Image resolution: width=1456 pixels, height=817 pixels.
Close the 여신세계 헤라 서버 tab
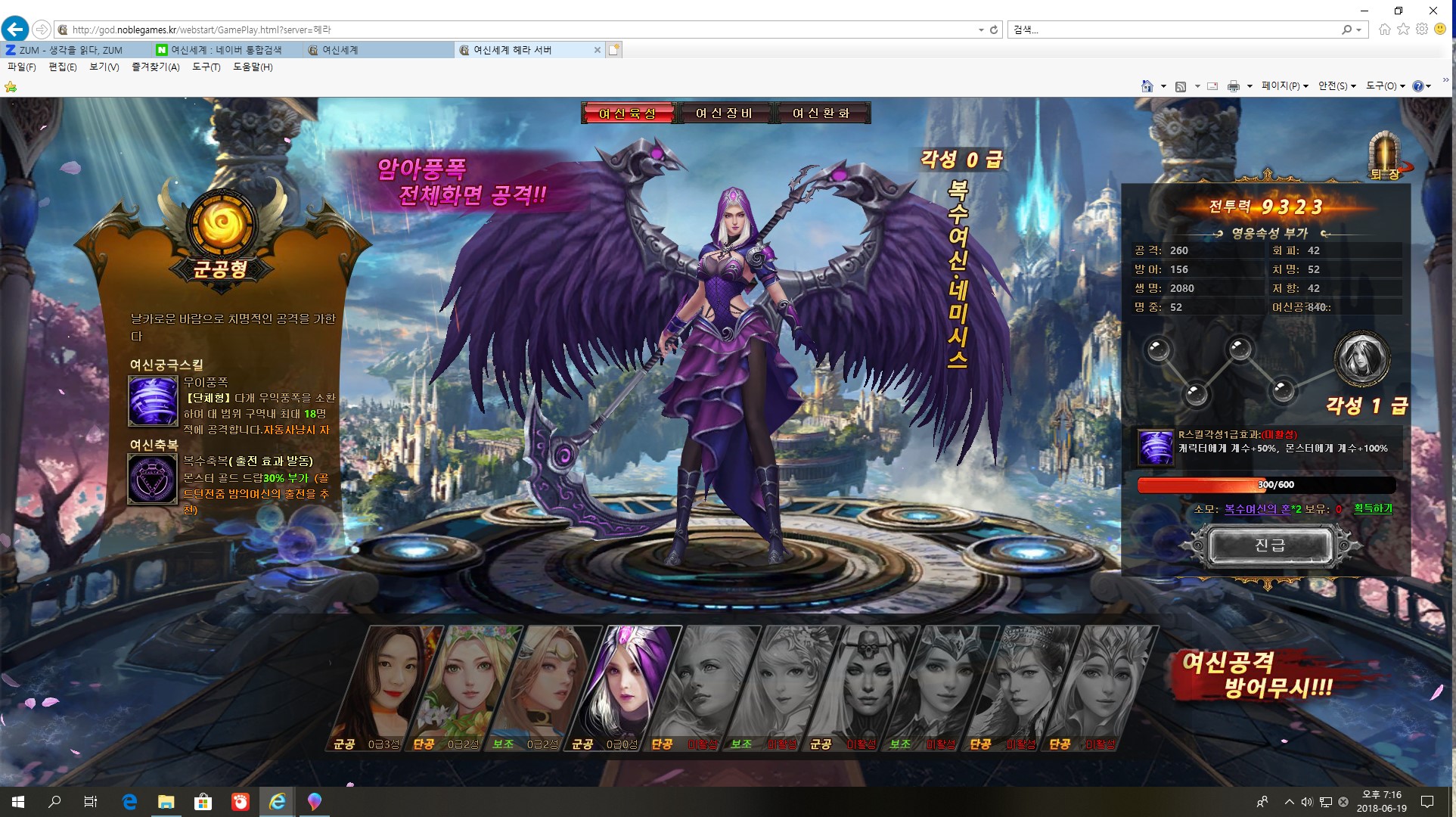(x=598, y=50)
